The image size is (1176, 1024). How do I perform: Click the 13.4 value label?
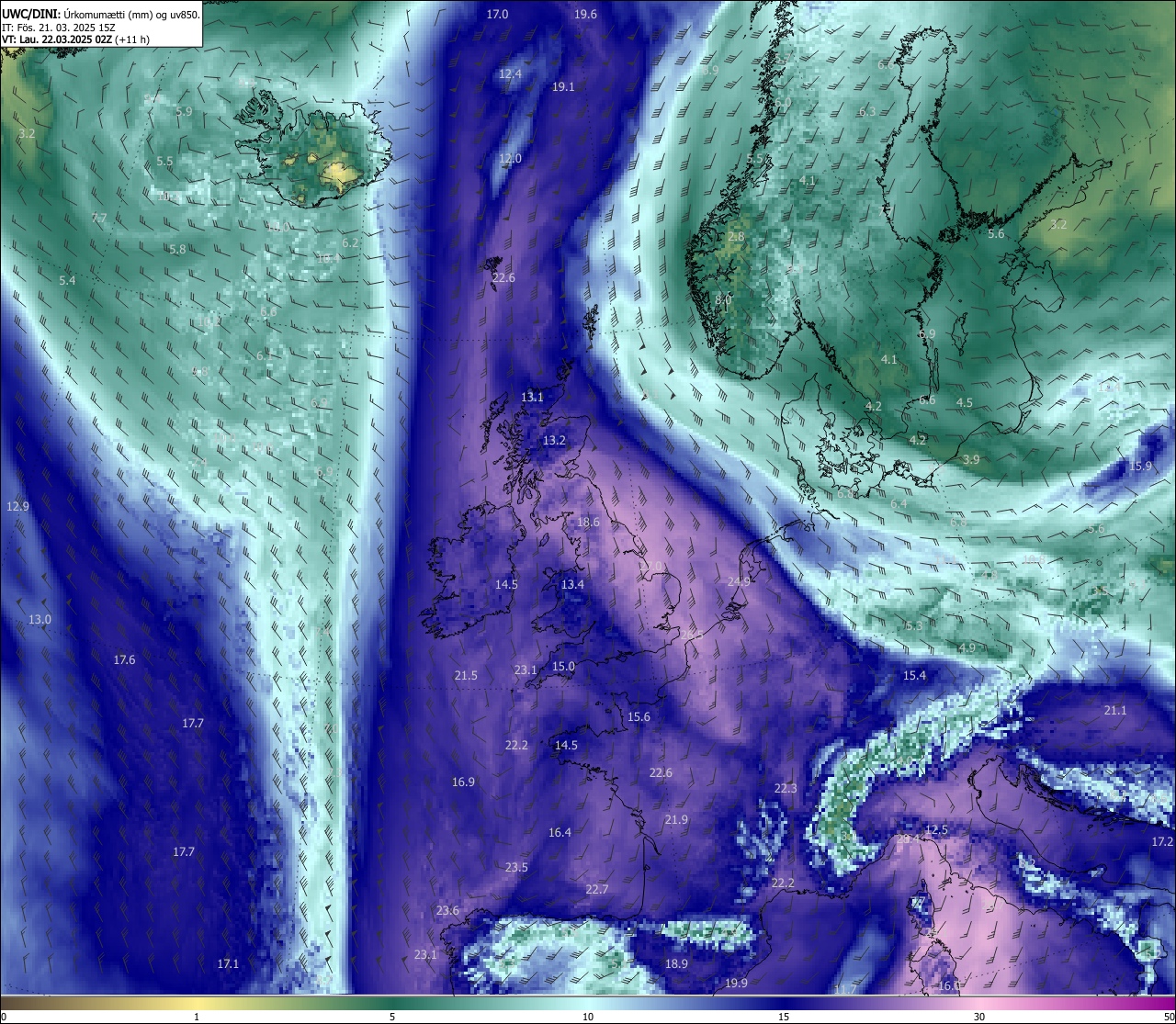pos(572,585)
